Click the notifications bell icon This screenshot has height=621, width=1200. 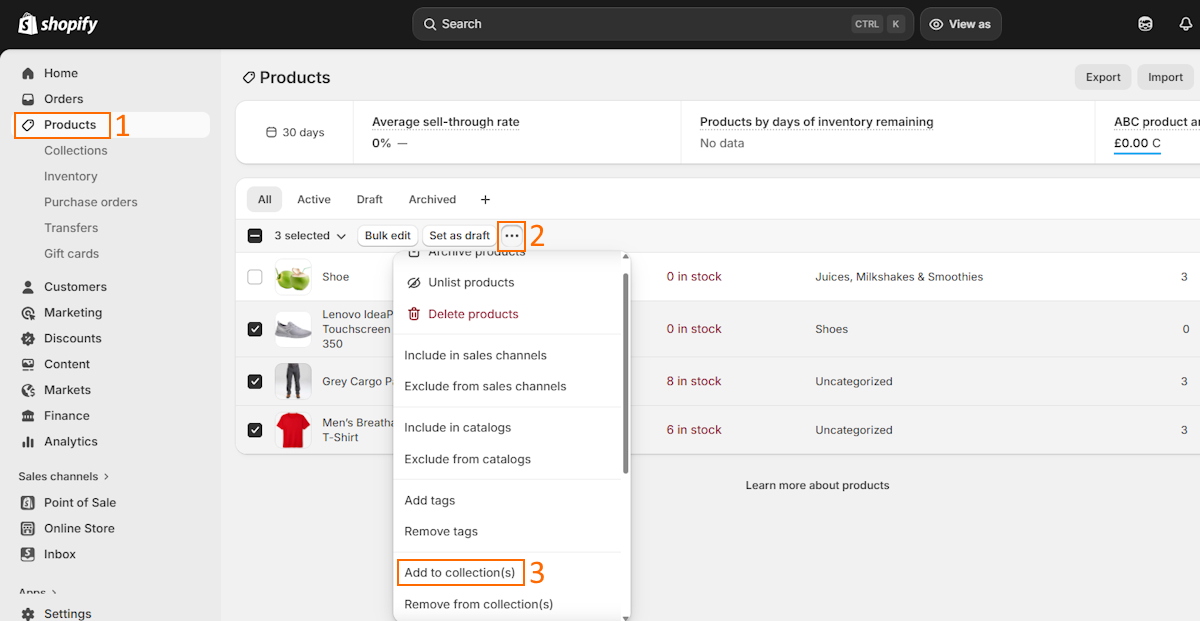click(x=1185, y=23)
